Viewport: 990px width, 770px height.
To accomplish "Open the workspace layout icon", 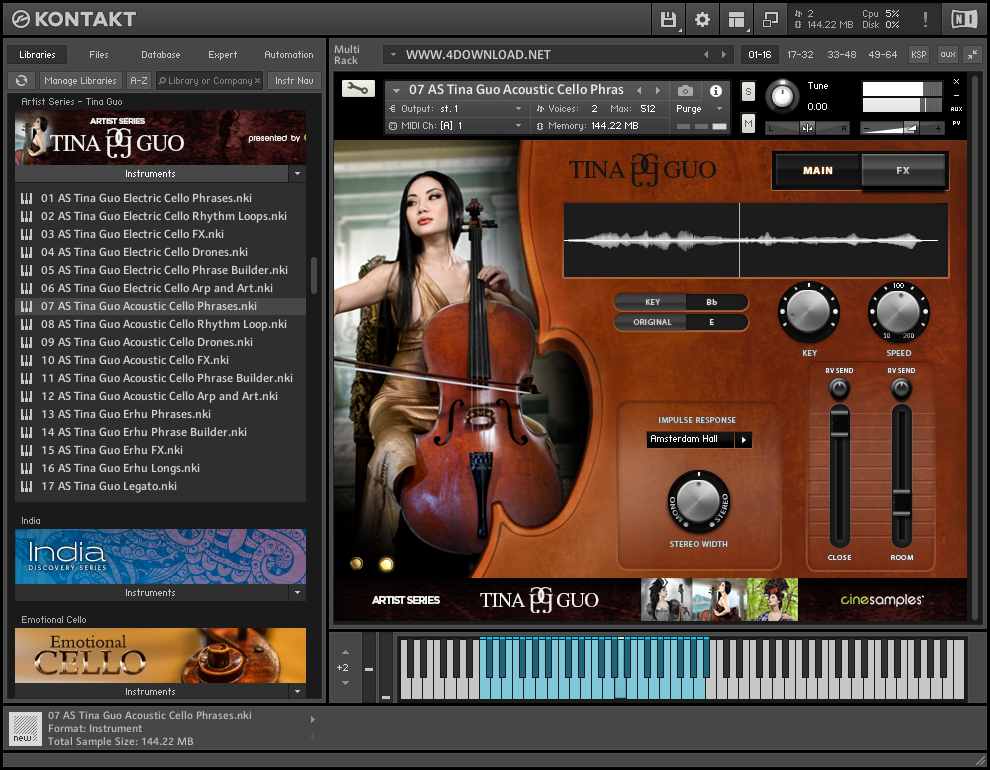I will click(x=736, y=20).
